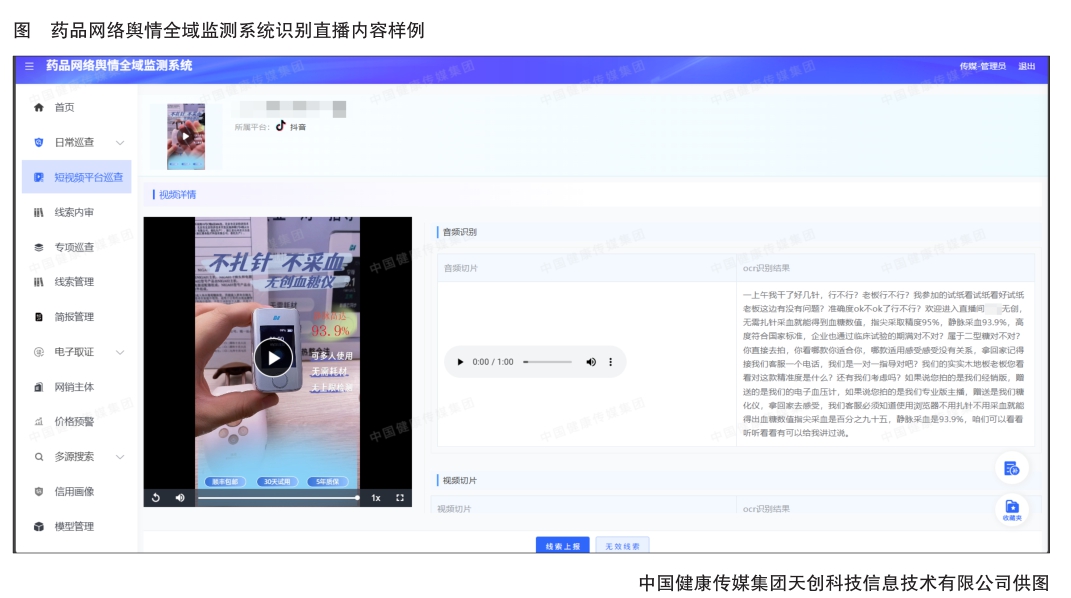1071x598 pixels.
Task: Play the audio clip in 音频切片
Action: pos(460,362)
